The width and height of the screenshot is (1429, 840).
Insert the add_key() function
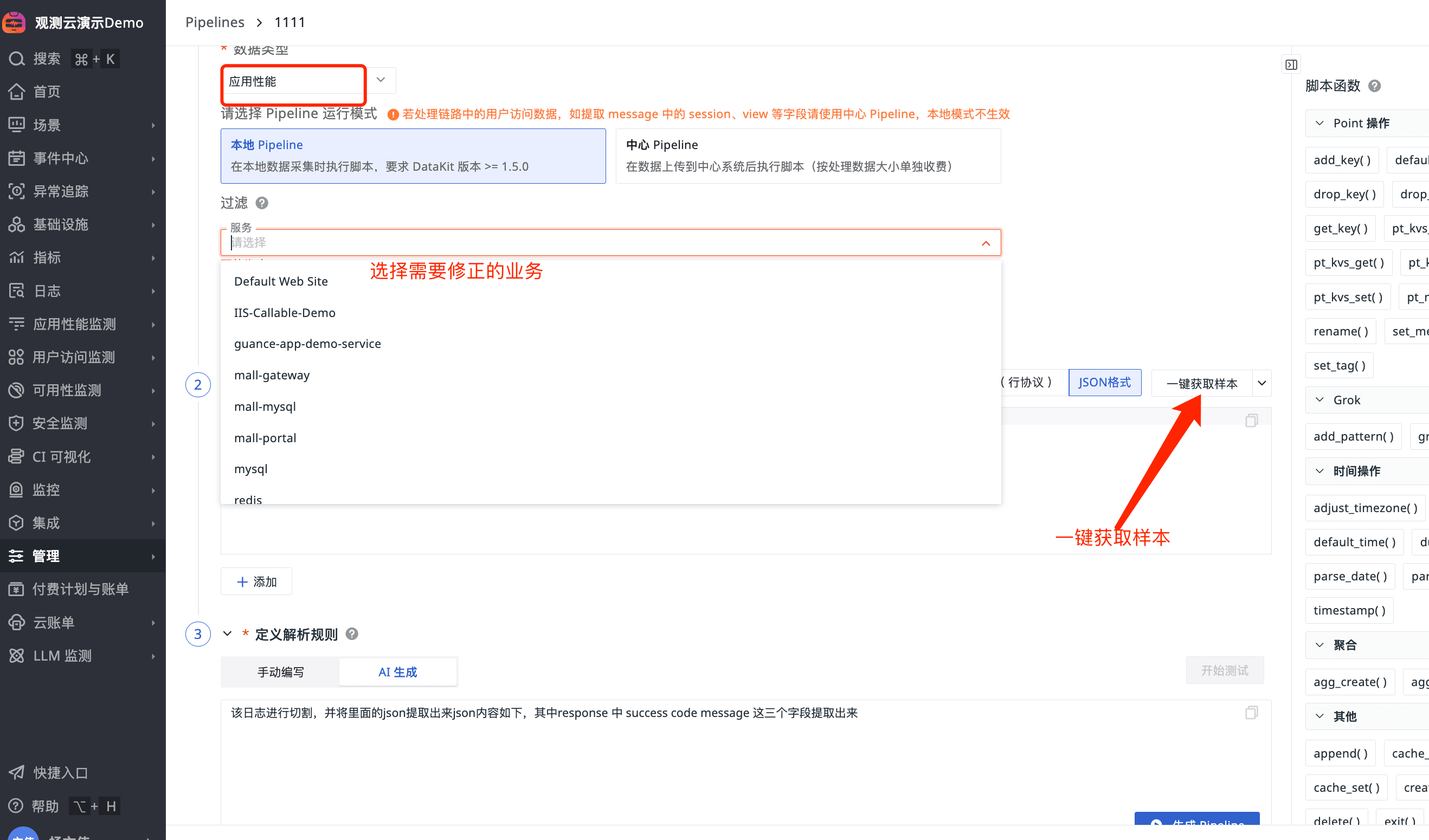(1342, 160)
